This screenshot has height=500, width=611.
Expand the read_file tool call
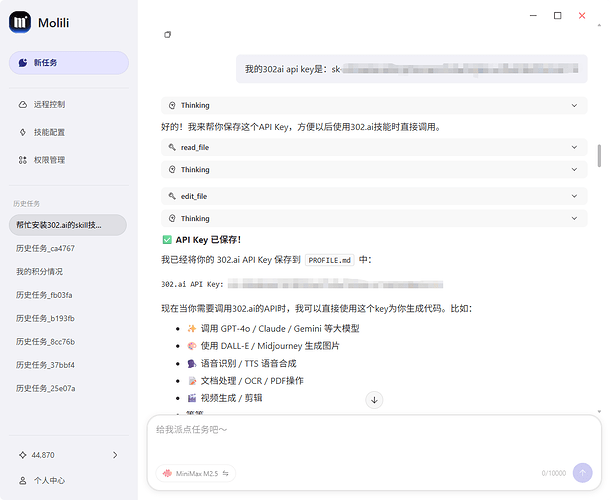(x=374, y=147)
